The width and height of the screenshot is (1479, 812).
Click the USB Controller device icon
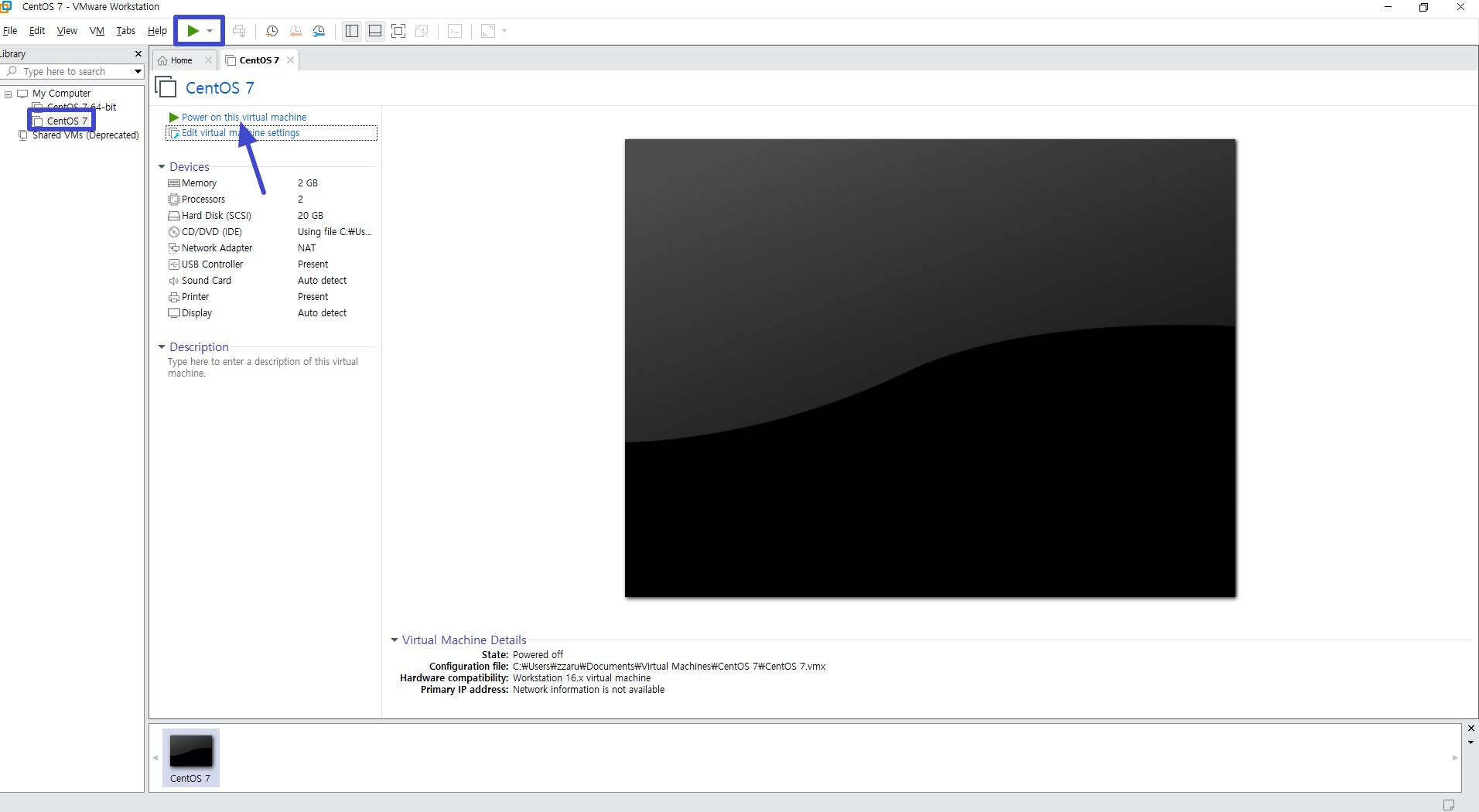[174, 264]
